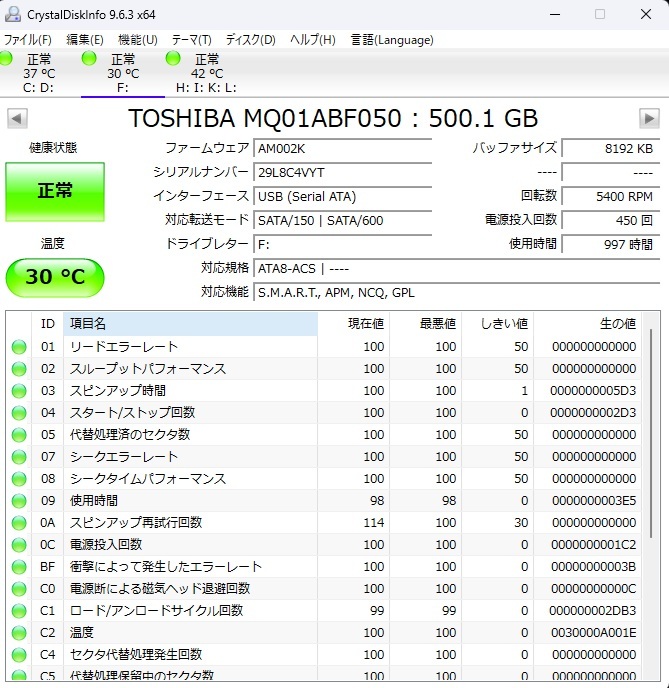Click the standard field ATA8-ACS

(457, 268)
